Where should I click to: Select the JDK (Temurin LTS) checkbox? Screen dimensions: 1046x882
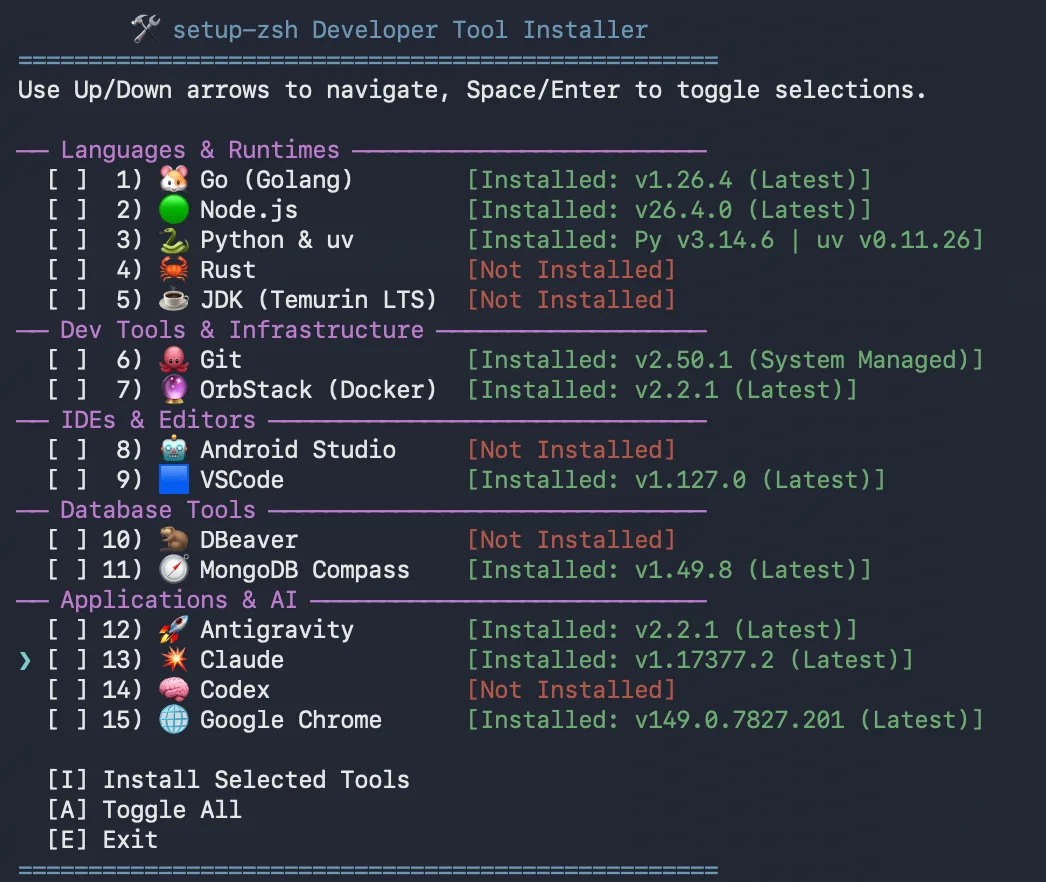[x=67, y=300]
